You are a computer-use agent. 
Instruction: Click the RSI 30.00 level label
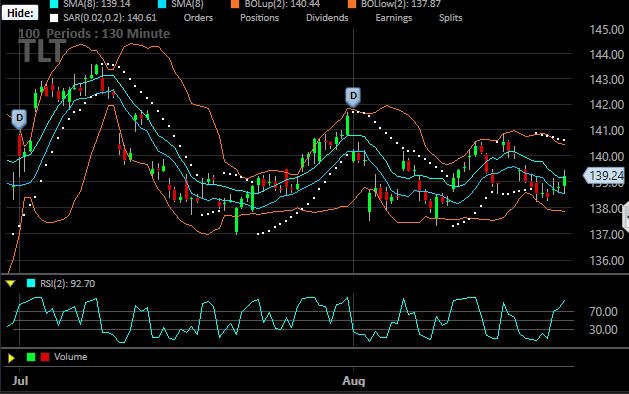603,329
